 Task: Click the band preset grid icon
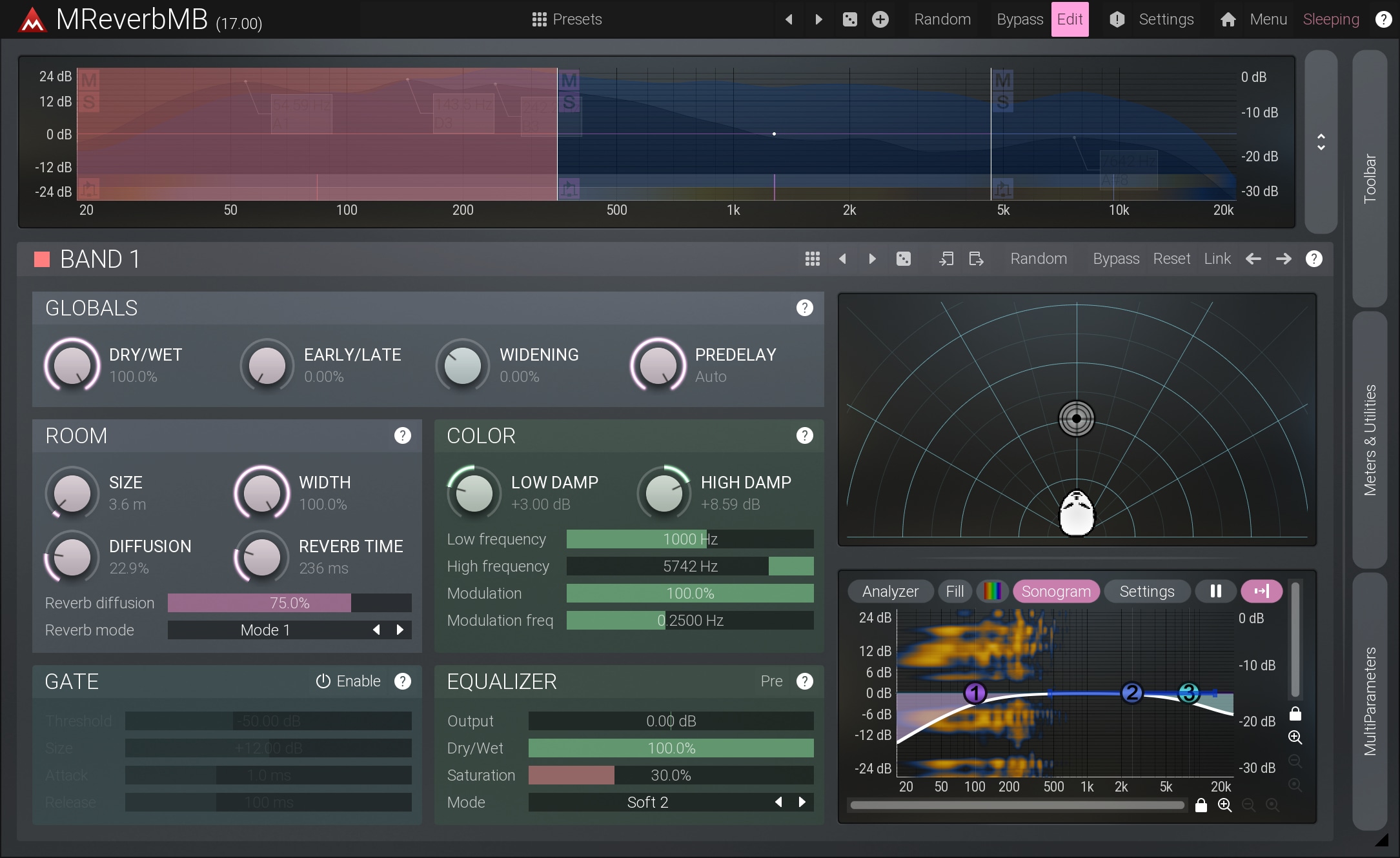[812, 259]
